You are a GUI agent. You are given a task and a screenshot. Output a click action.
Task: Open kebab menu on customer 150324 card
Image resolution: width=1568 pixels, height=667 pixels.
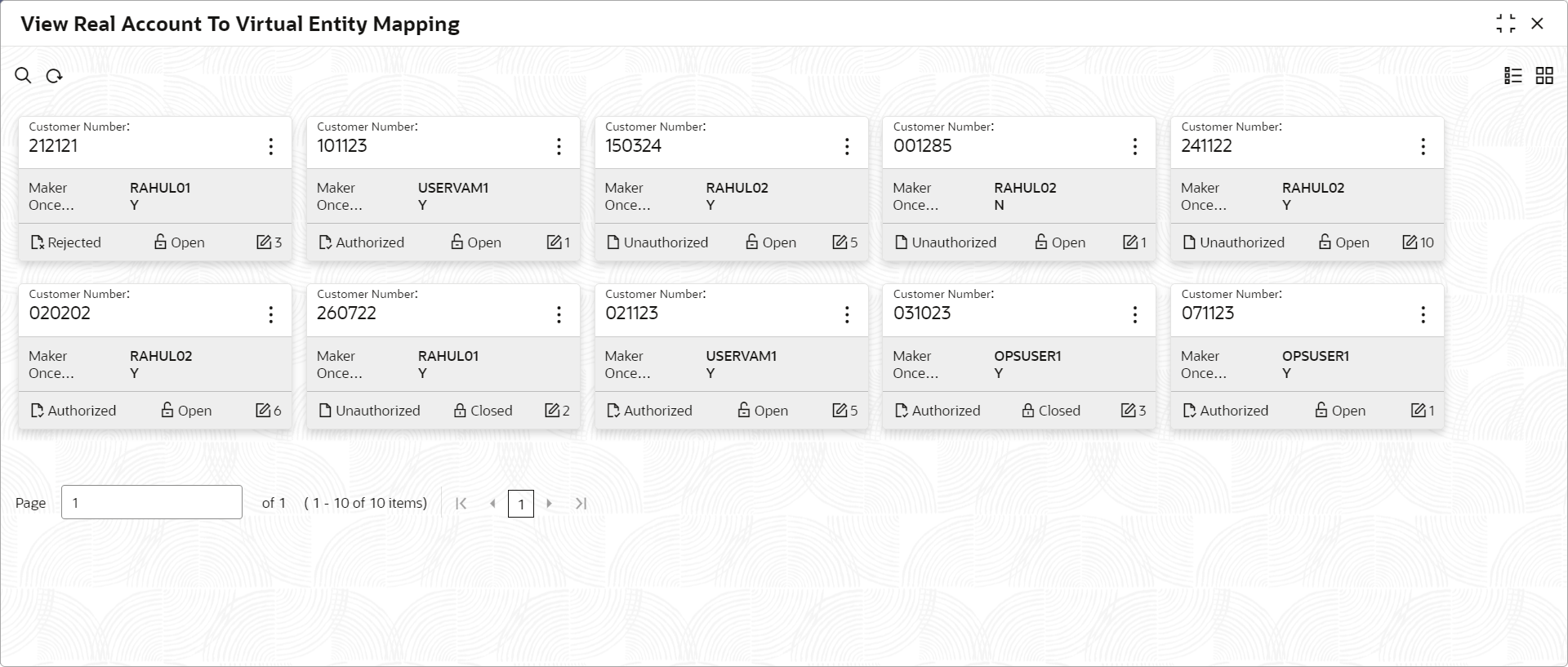[847, 147]
